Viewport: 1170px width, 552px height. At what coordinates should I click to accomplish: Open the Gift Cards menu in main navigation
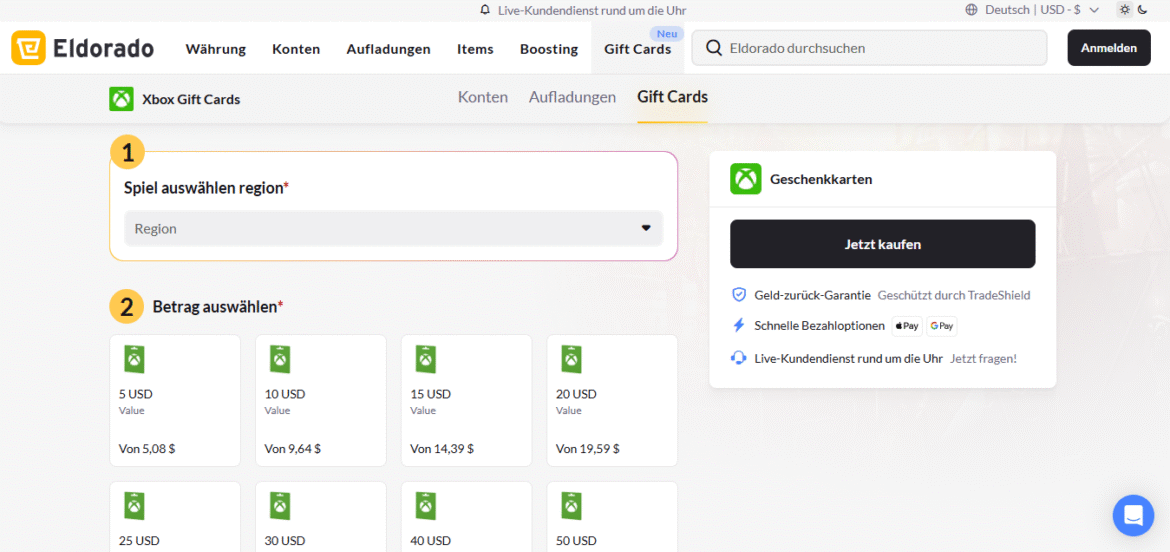click(x=637, y=49)
